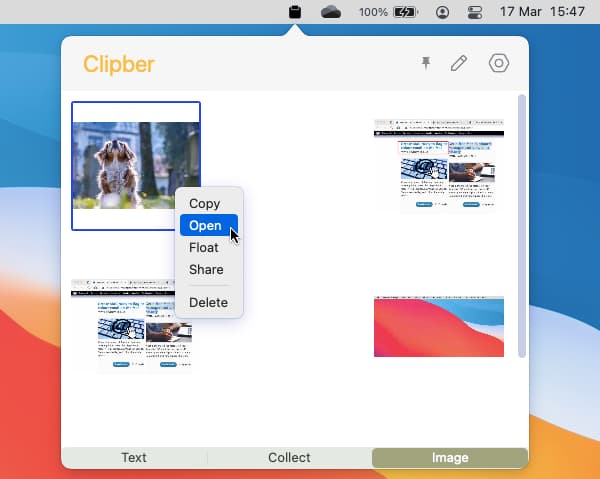600x479 pixels.
Task: Click the date and time 17 Mar 15:47
Action: pyautogui.click(x=542, y=11)
